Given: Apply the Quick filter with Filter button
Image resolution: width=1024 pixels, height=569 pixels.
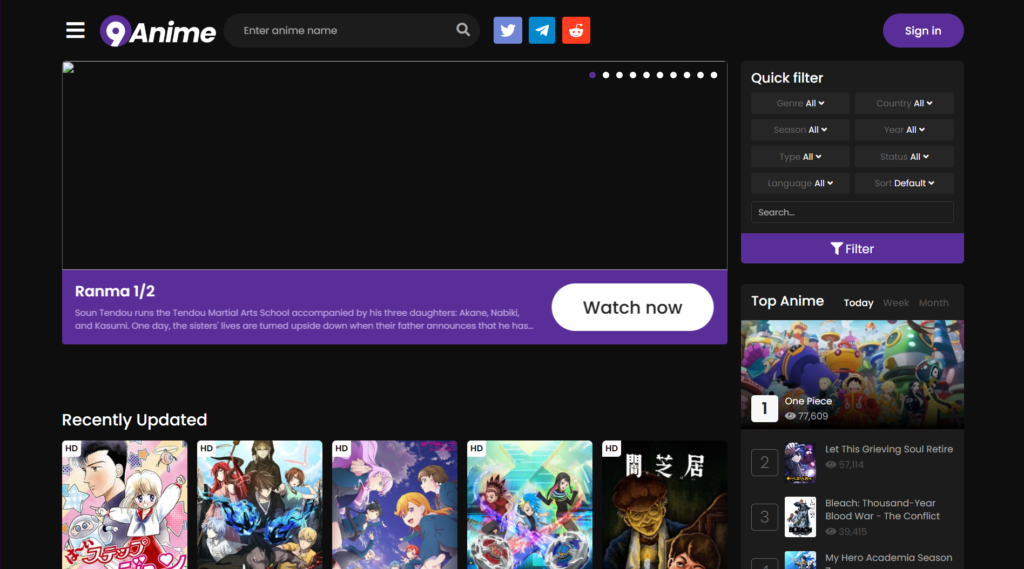Looking at the screenshot, I should 852,249.
